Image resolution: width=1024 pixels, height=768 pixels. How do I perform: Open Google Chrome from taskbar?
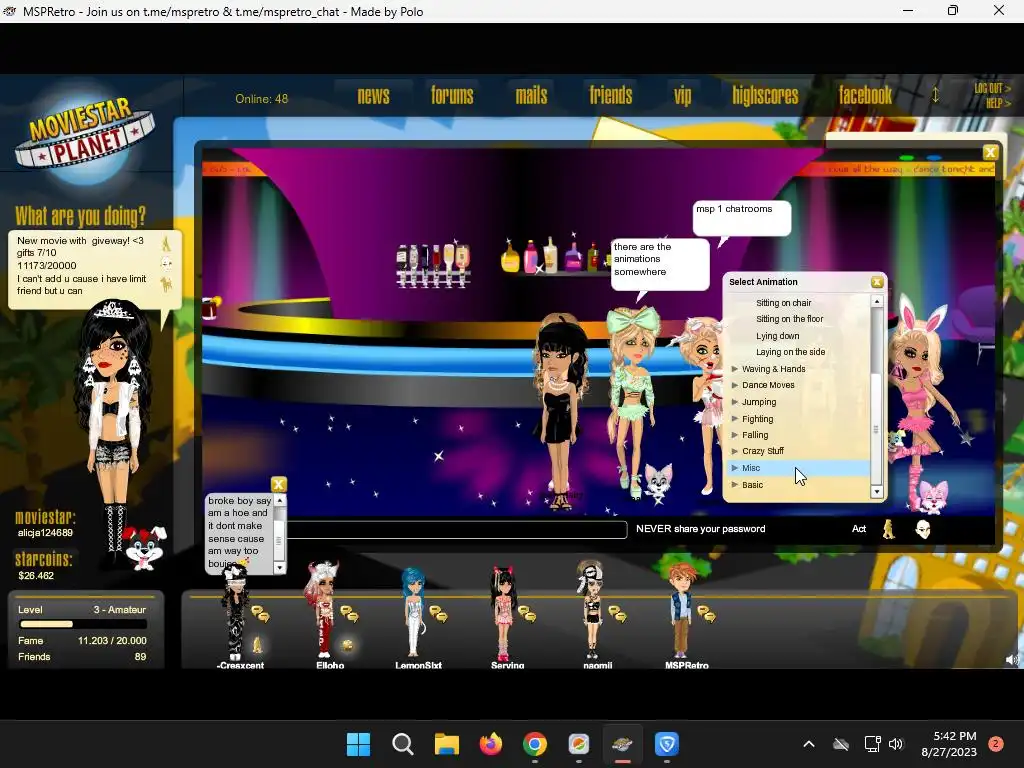coord(535,744)
